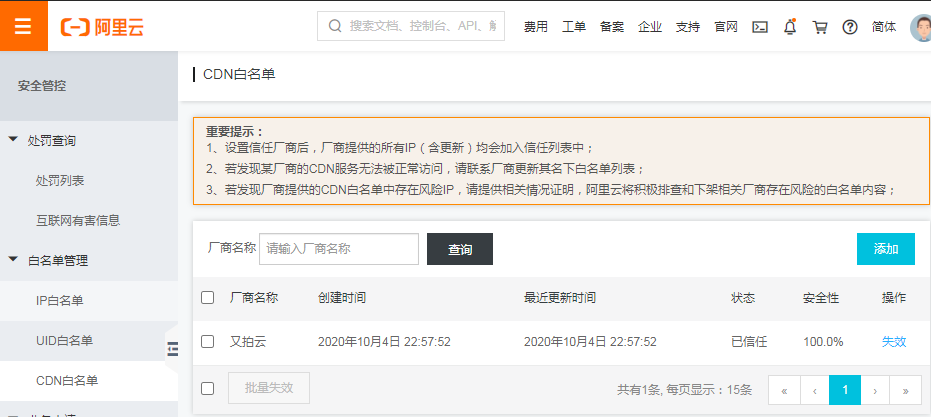Switch language via 简体

tap(884, 27)
